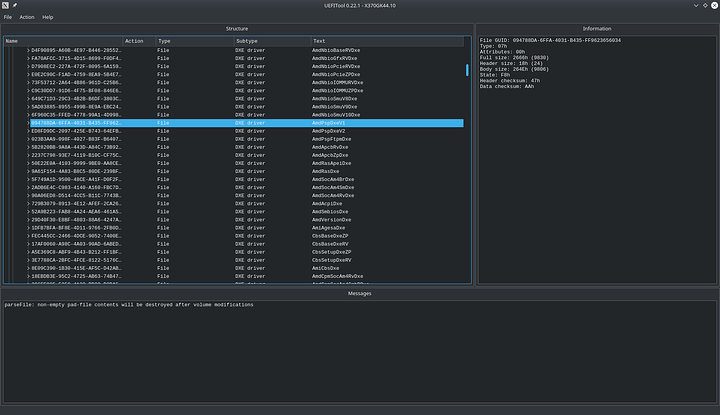Click GUID 094788DA-6FFA-4031-B435-FF962 in highlighted row
This screenshot has height=415, width=720.
[76, 123]
